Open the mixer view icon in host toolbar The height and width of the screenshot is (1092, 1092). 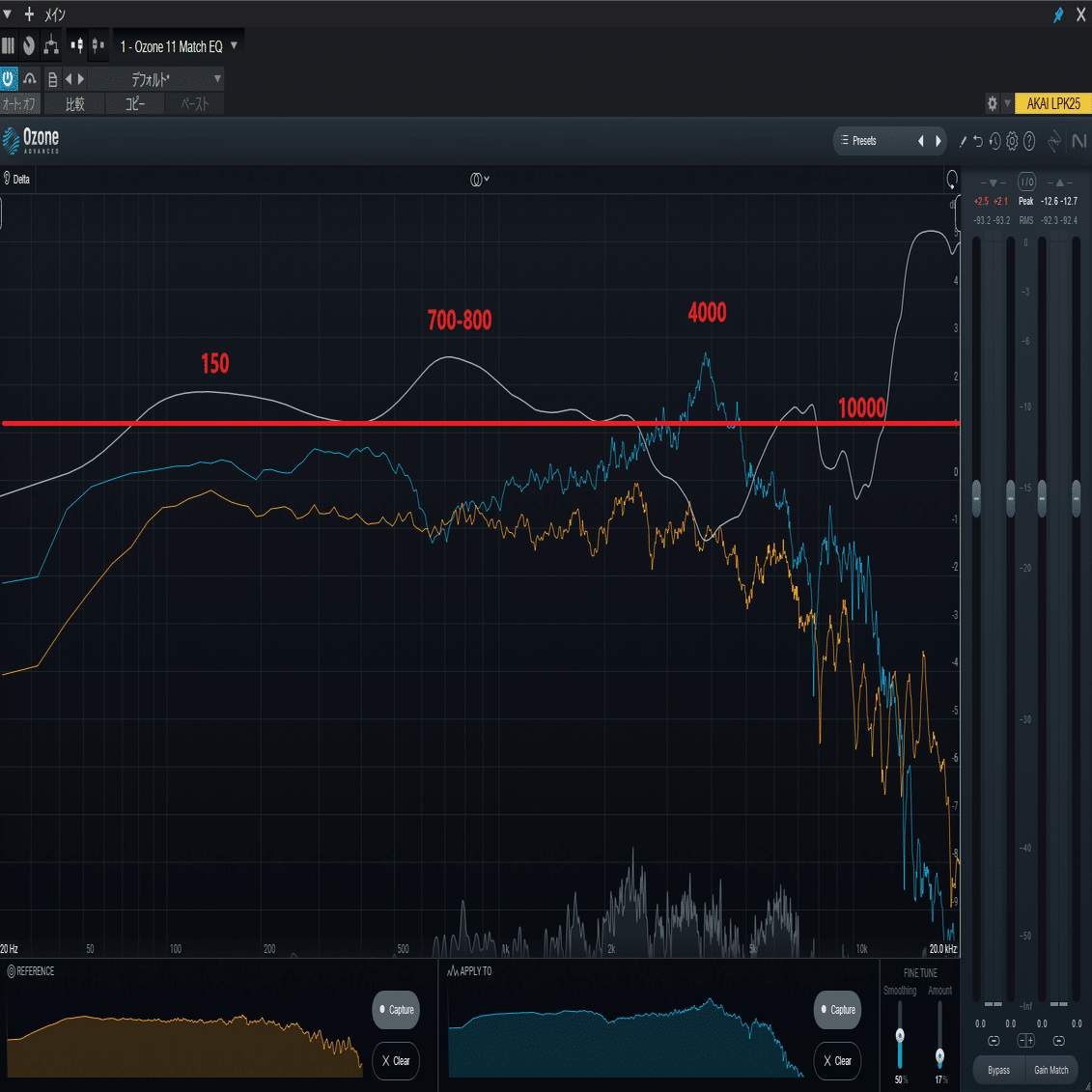tap(8, 46)
